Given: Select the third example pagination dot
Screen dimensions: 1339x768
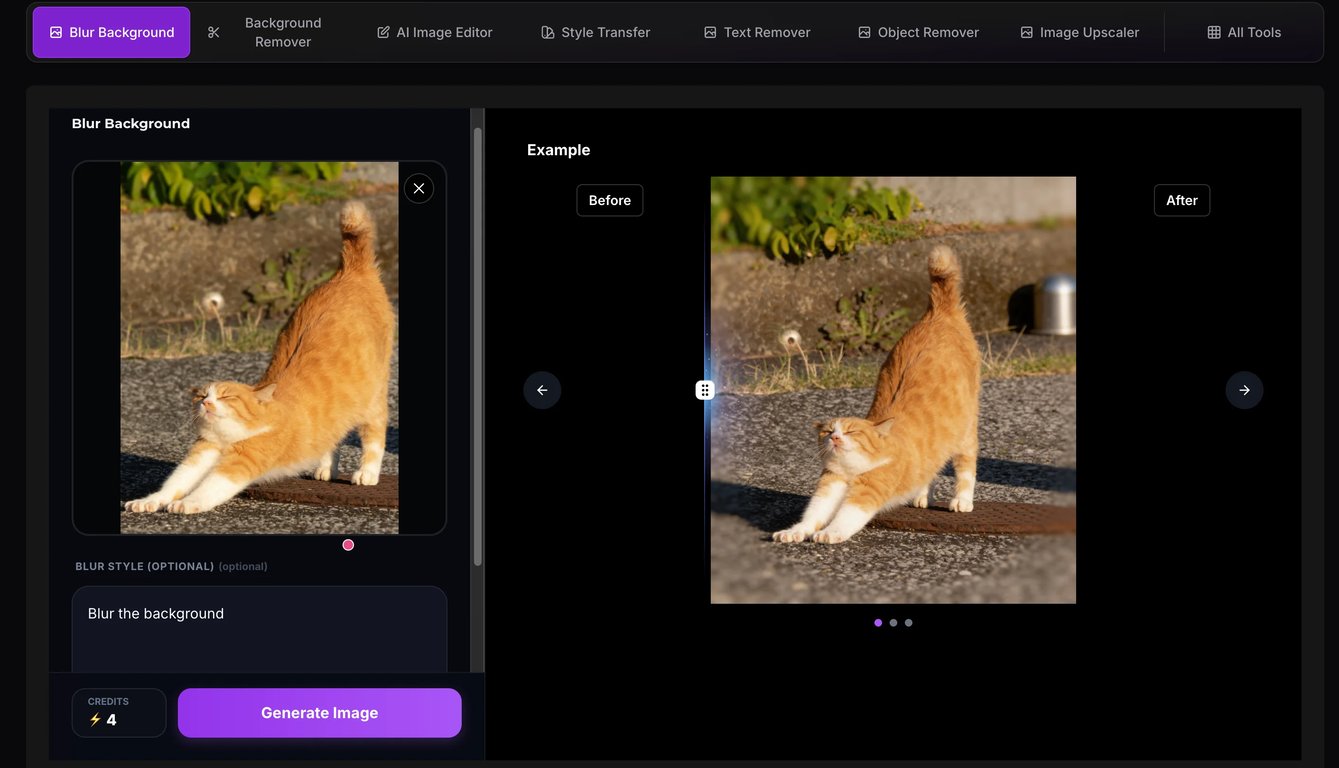Looking at the screenshot, I should pos(908,623).
